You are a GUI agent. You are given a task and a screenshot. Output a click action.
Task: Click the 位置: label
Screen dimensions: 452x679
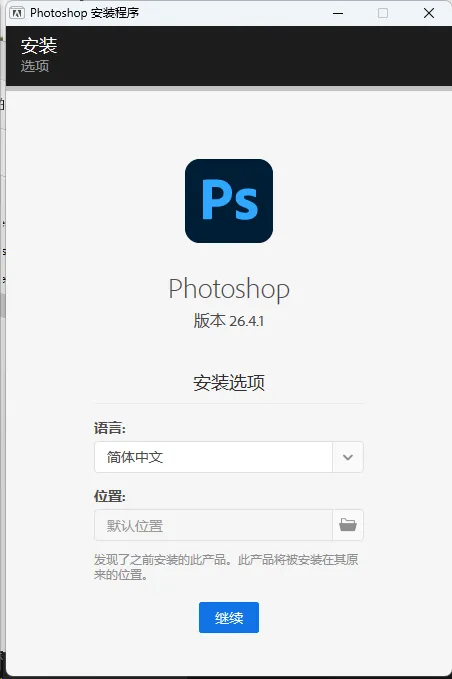110,496
